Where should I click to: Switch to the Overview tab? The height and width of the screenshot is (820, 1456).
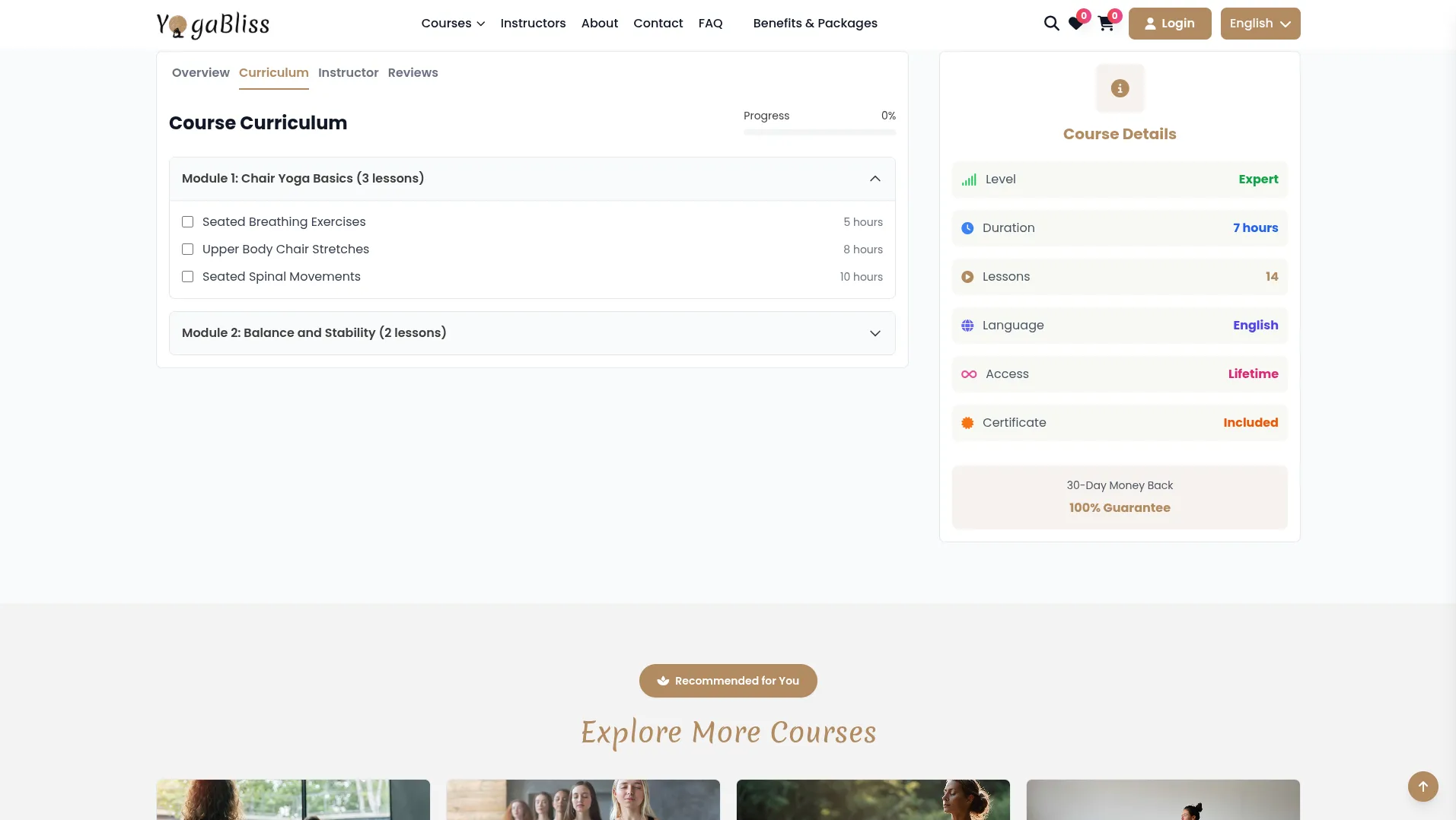200,73
